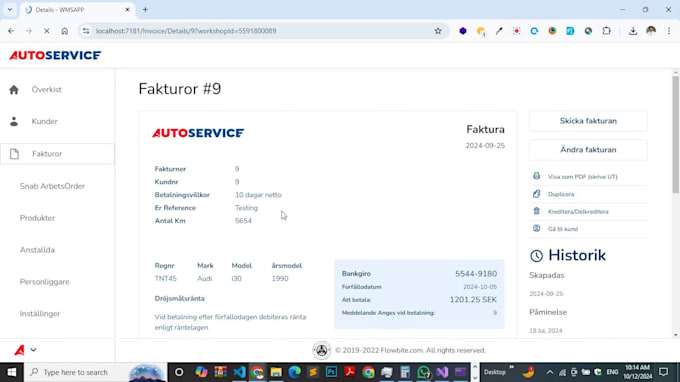The image size is (680, 382).
Task: Click the home icon beside Överkist
Action: (x=14, y=90)
